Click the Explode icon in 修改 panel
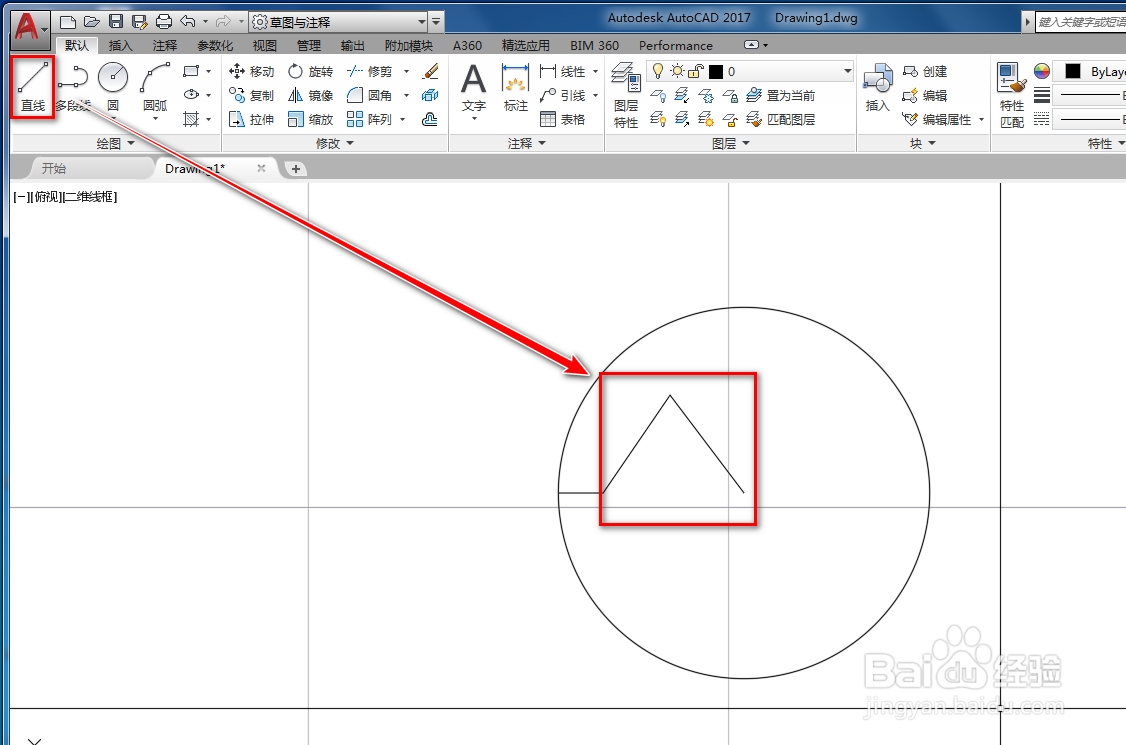Image resolution: width=1126 pixels, height=745 pixels. (430, 95)
